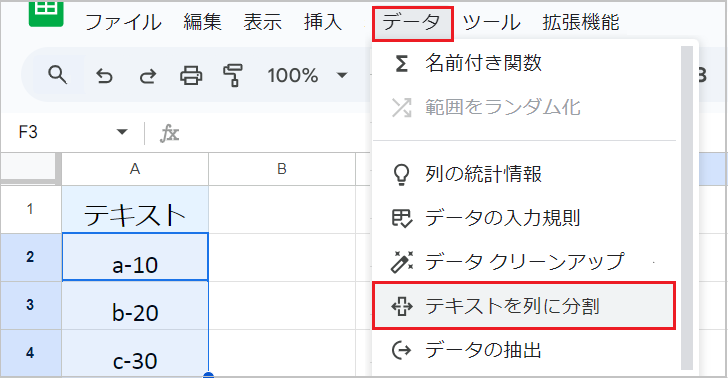Open the 挿入 menu
Viewport: 728px width, 378px height.
click(x=323, y=22)
